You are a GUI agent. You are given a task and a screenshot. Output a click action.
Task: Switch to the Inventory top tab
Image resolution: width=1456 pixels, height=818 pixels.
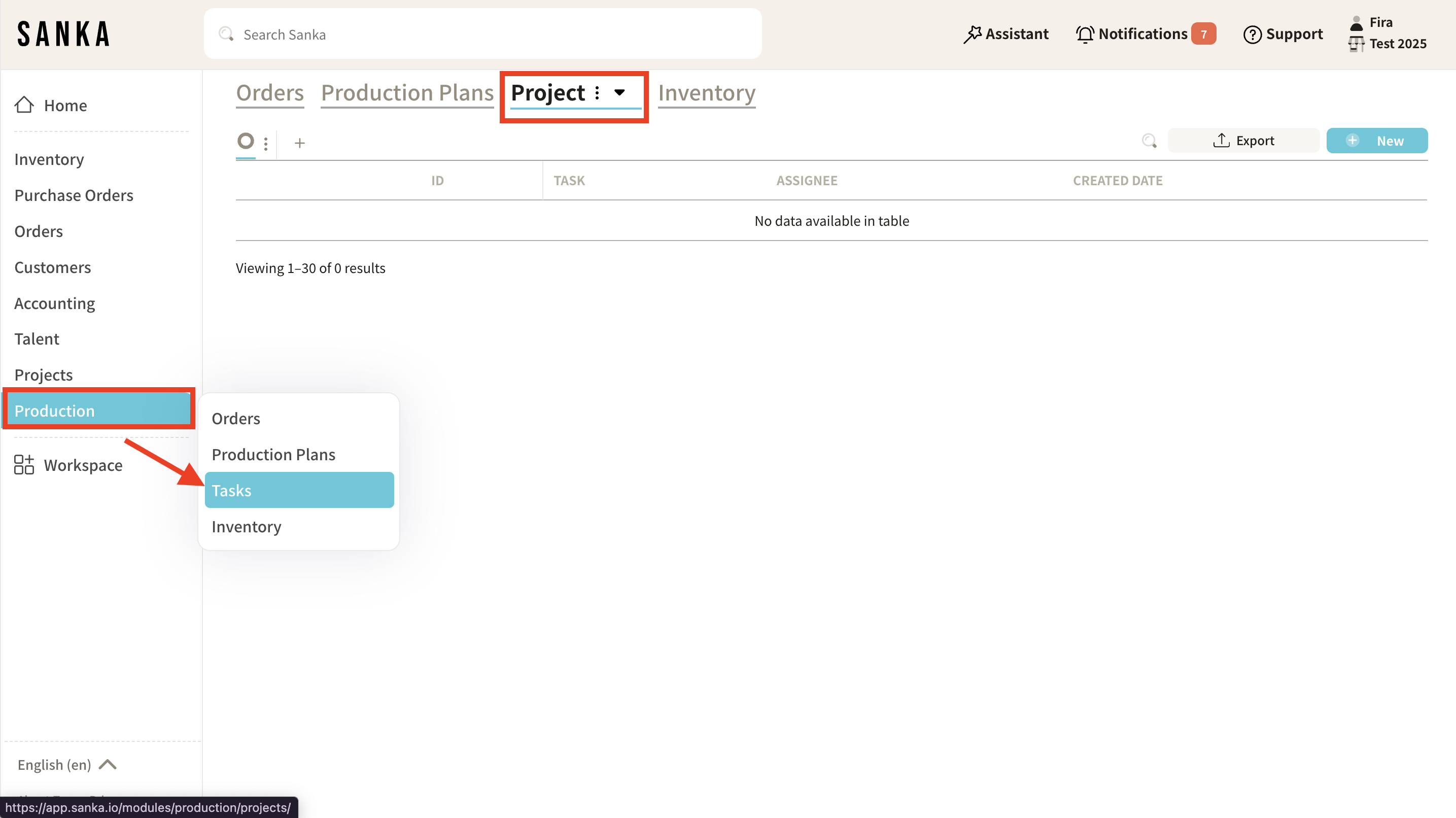(x=707, y=93)
